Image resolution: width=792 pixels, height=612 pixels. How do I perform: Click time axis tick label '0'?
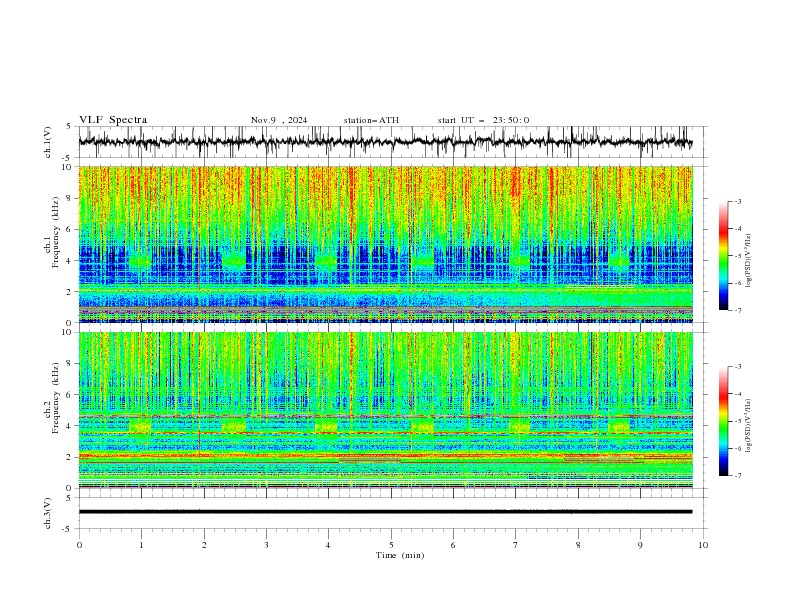79,545
